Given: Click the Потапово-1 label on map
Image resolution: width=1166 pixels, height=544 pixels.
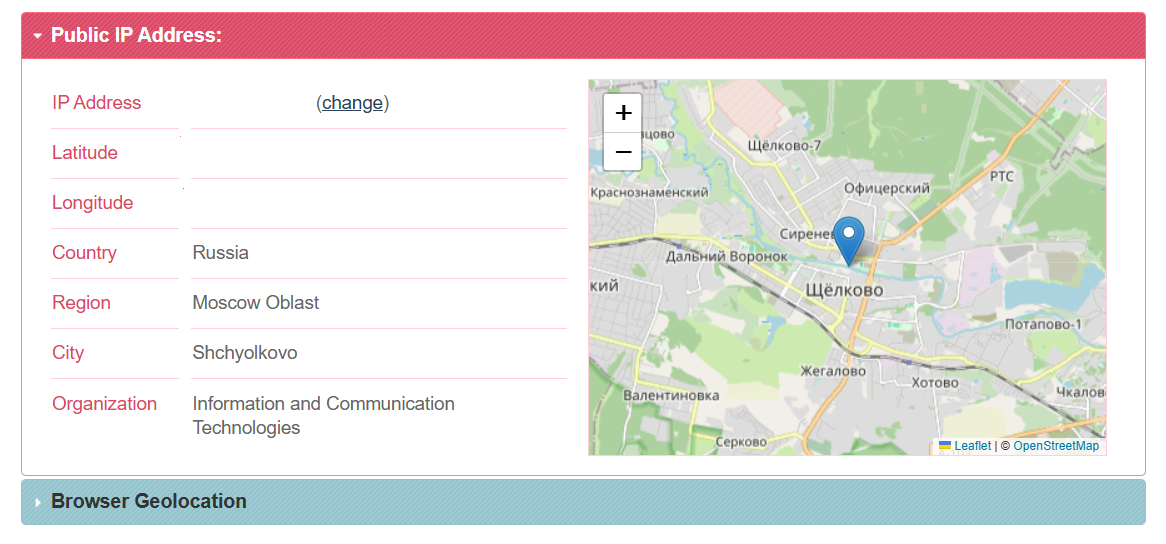Looking at the screenshot, I should pyautogui.click(x=1043, y=324).
